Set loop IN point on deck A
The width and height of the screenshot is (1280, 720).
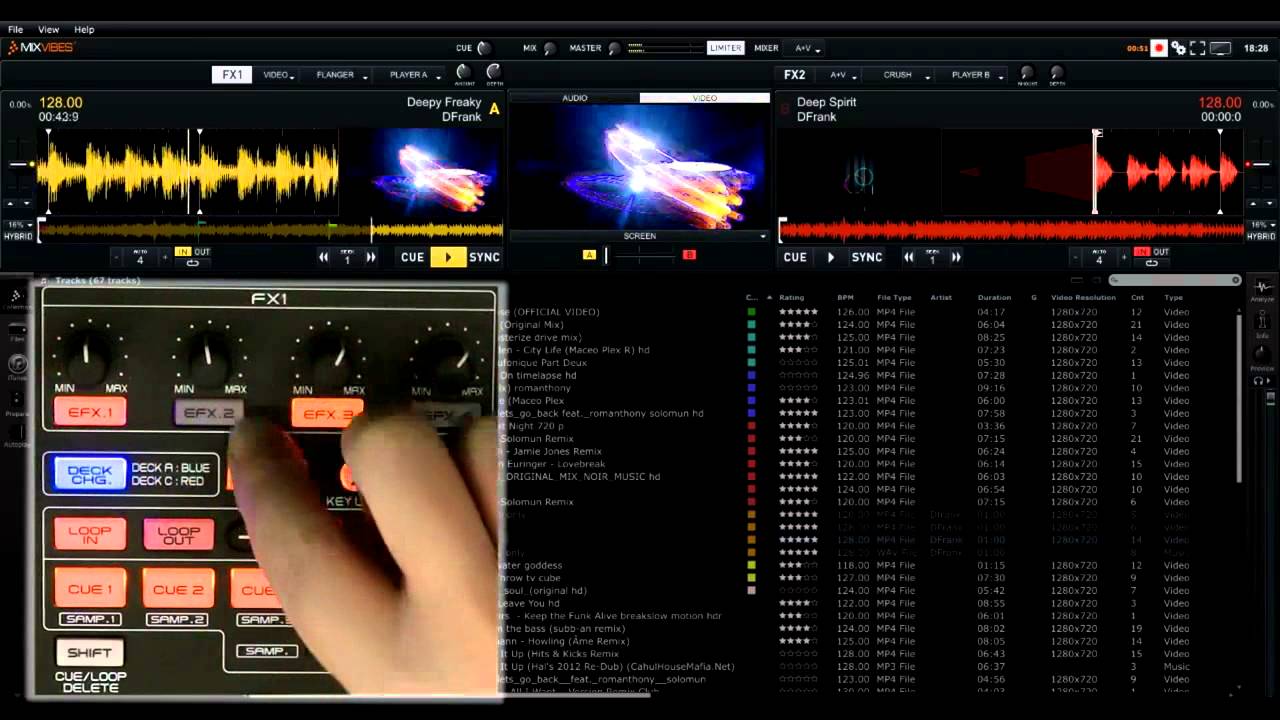click(x=182, y=252)
